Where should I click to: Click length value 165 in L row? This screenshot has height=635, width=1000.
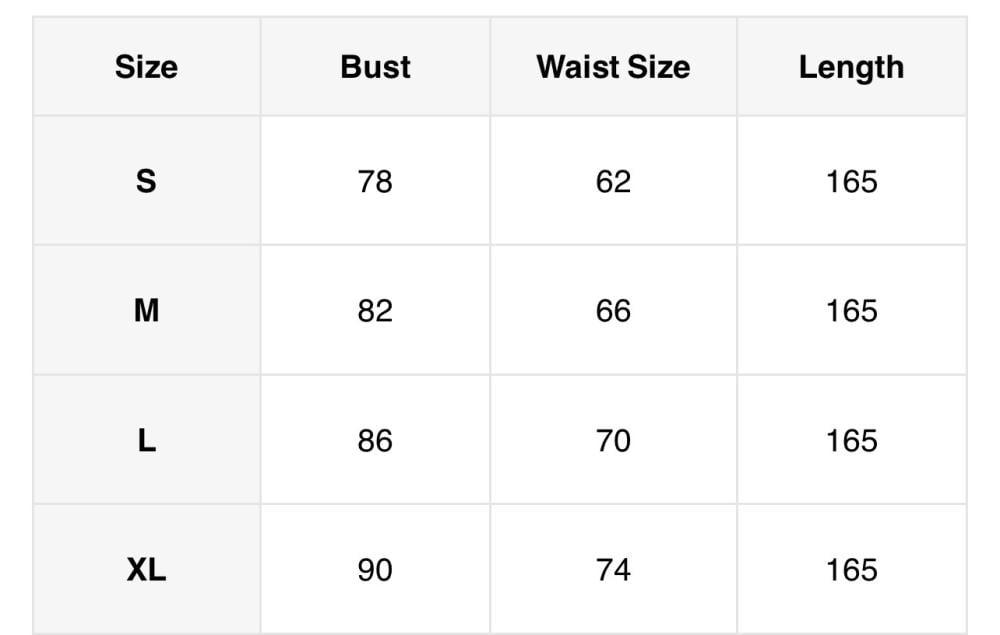851,440
